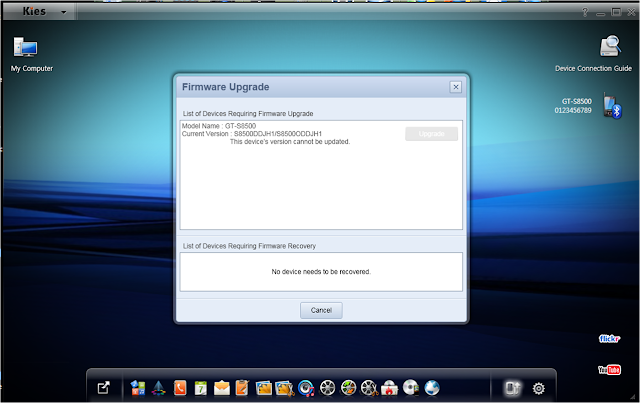The width and height of the screenshot is (640, 403).
Task: Open the video editor reel with scissors
Action: (x=369, y=388)
